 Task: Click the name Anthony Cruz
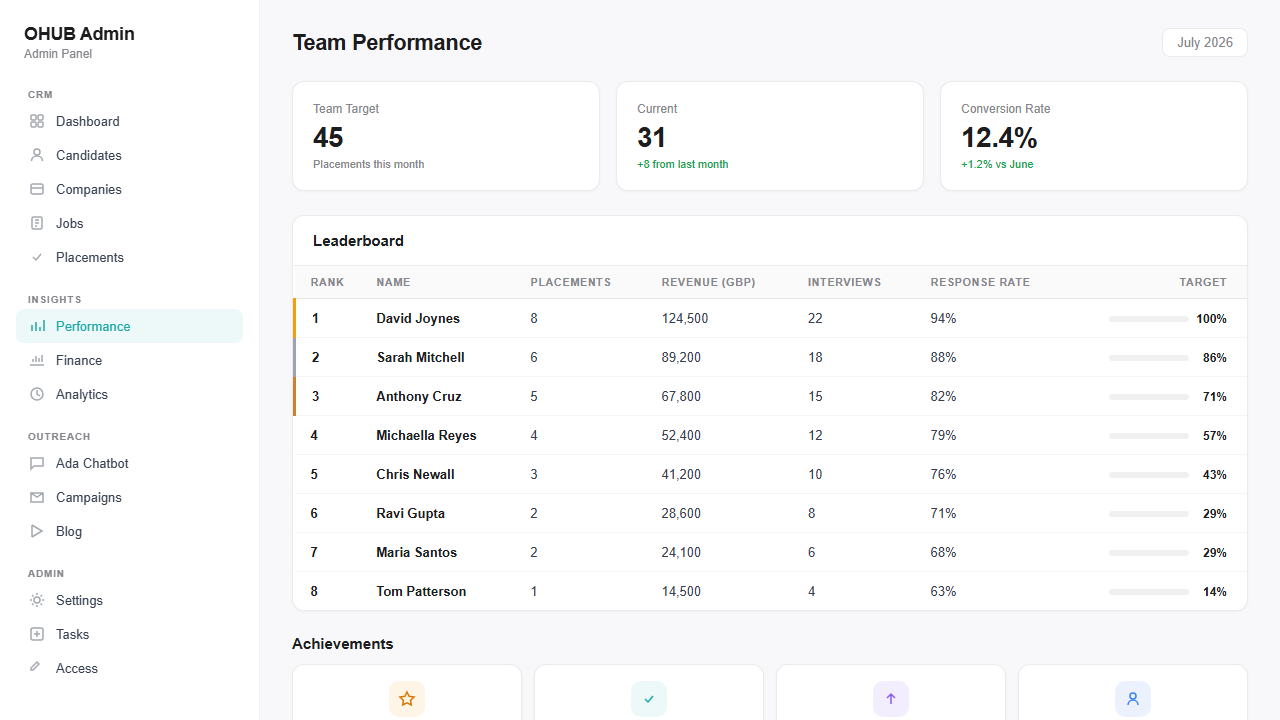(419, 396)
